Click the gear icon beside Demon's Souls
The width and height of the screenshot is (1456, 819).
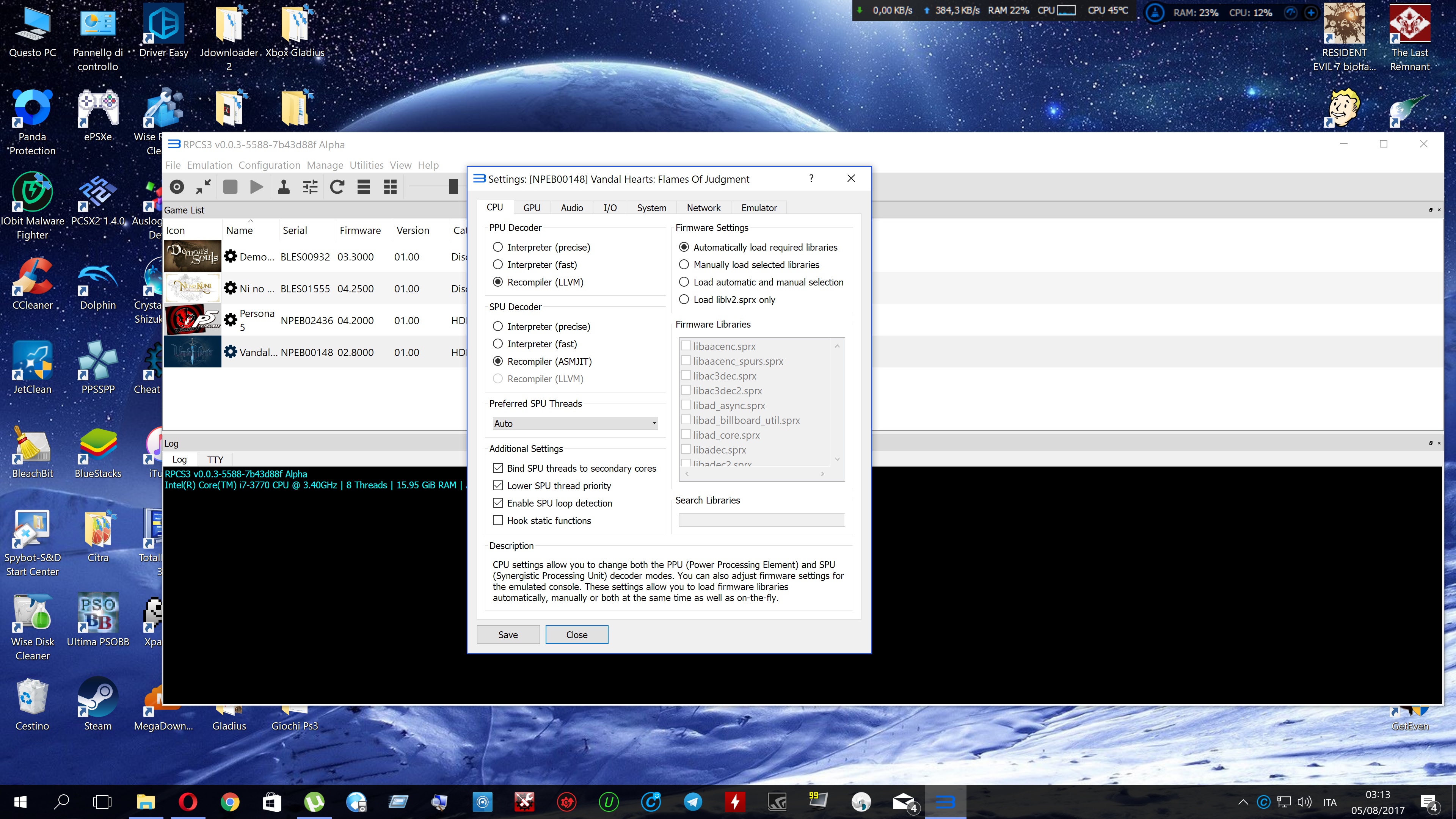(x=230, y=256)
